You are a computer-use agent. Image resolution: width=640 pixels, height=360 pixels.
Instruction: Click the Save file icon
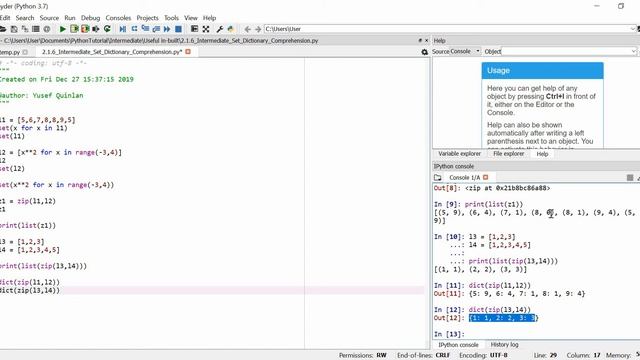14,29
